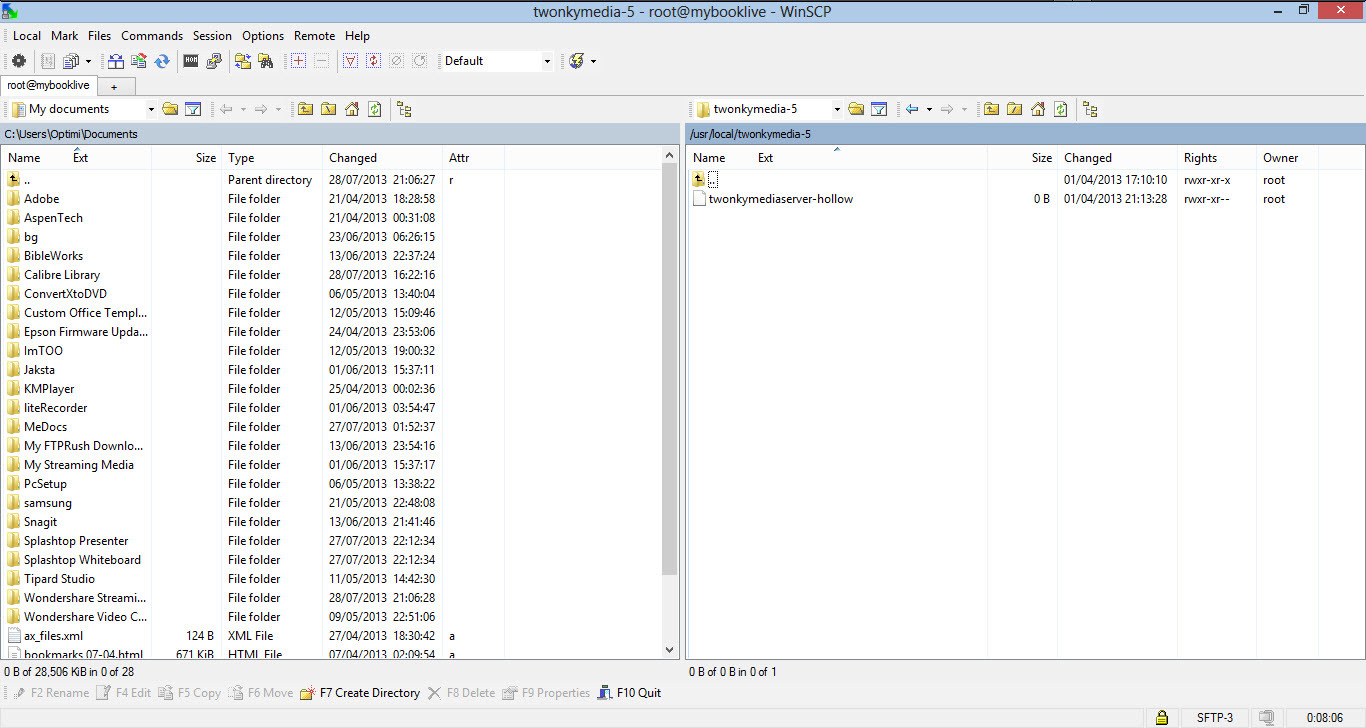Open the Options menu
This screenshot has width=1366, height=728.
[263, 36]
